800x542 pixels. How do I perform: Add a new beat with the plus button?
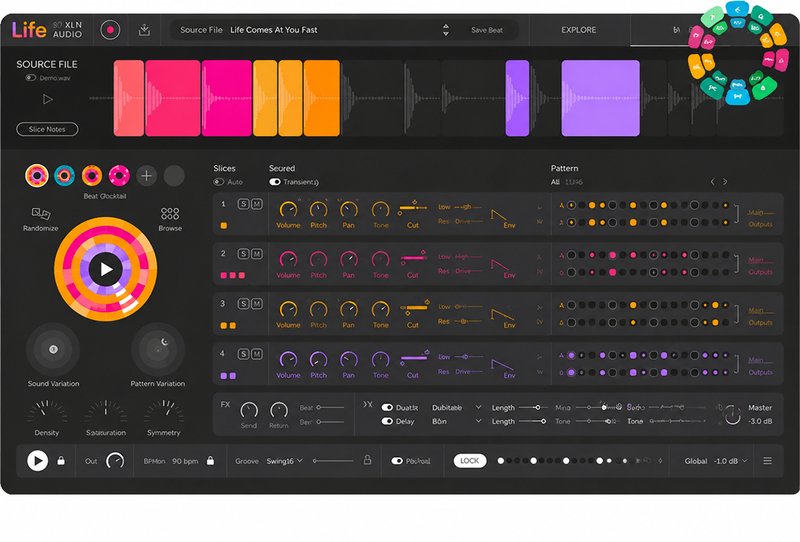click(146, 176)
